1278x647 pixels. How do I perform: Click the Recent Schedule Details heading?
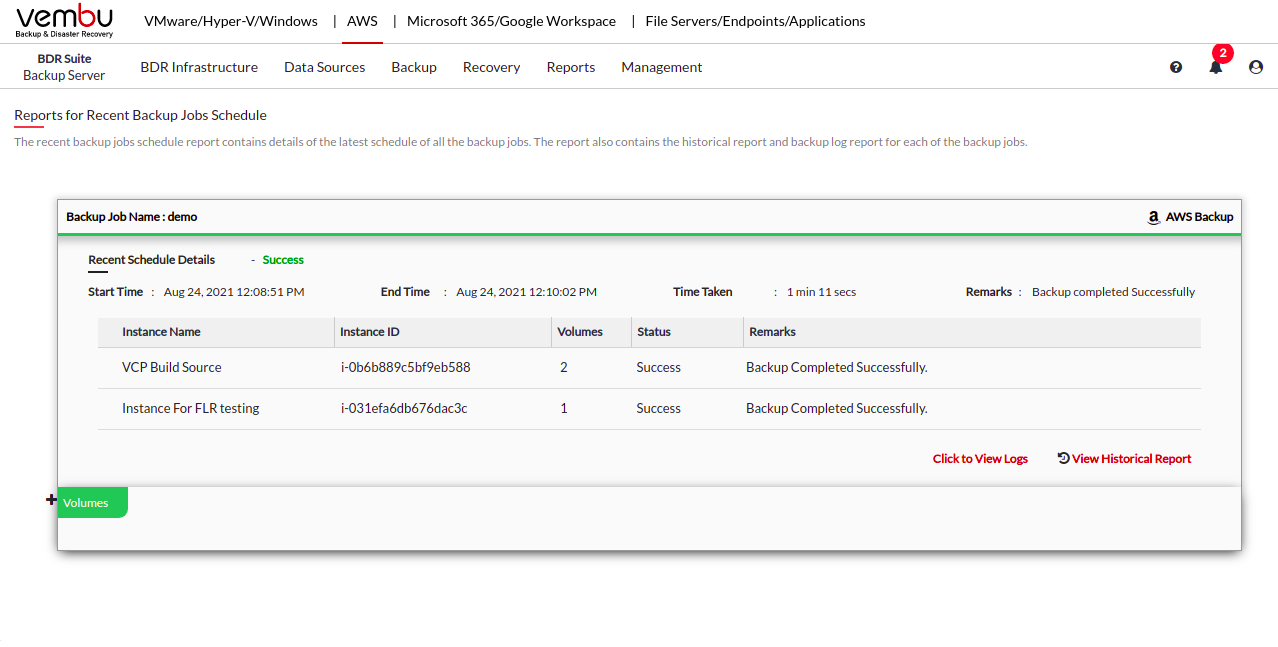(x=152, y=260)
